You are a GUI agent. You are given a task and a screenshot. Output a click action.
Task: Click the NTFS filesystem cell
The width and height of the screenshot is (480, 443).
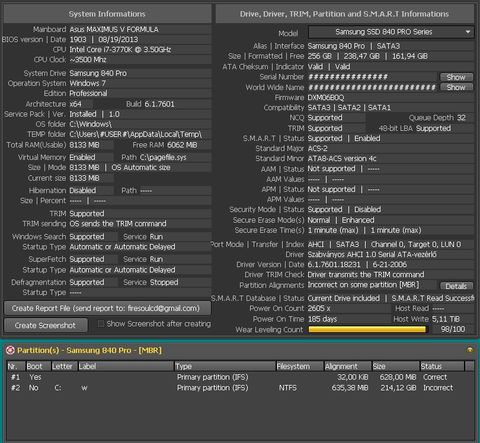tap(288, 388)
